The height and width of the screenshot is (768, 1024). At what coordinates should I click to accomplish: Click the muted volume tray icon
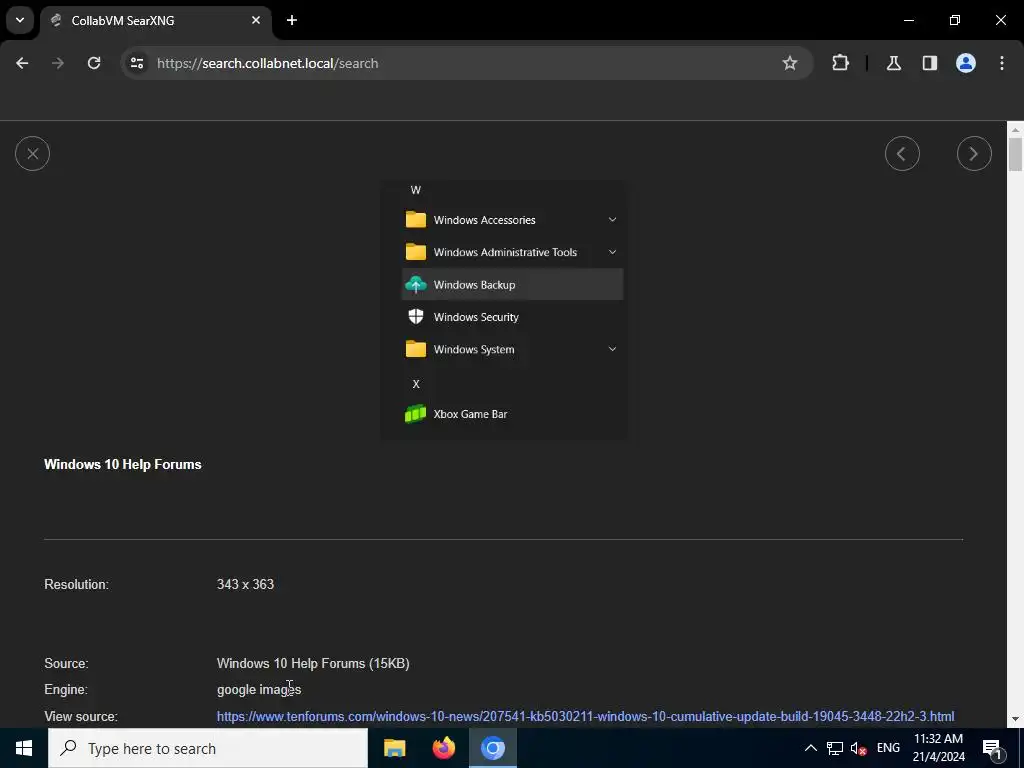coord(859,748)
